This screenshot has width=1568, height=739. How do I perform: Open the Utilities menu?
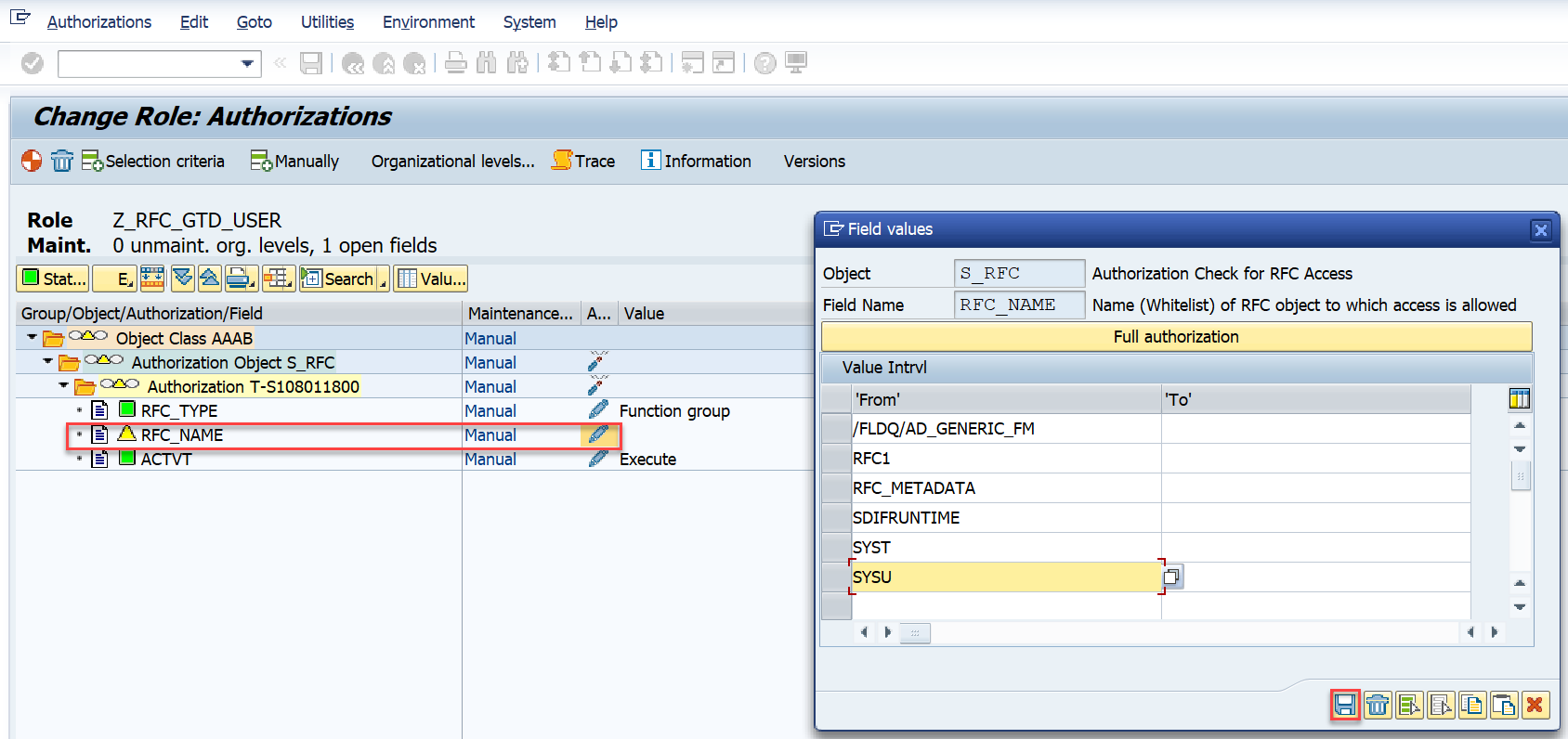327,21
